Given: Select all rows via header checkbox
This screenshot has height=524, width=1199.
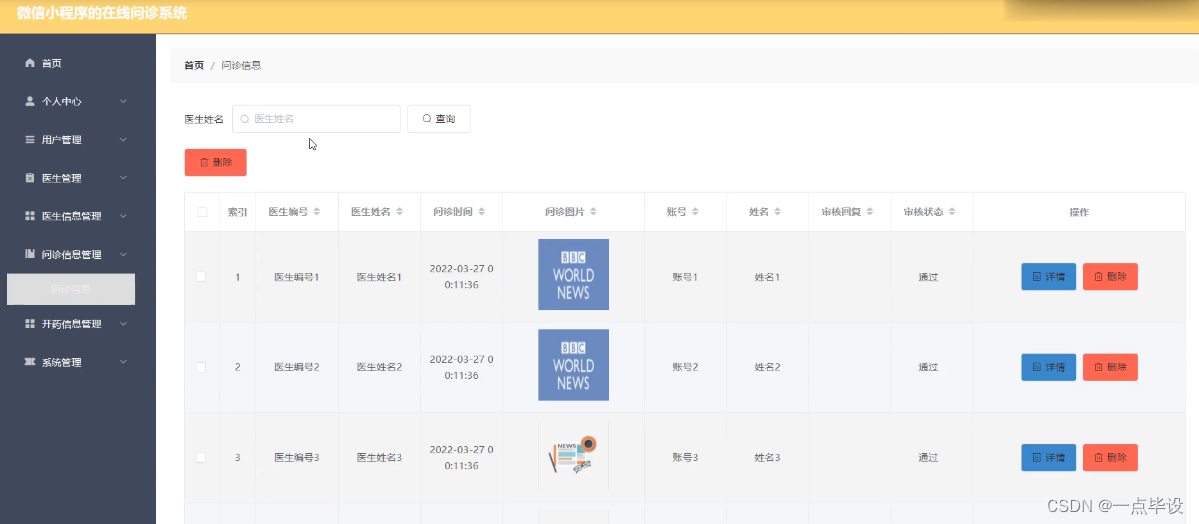Looking at the screenshot, I should 202,212.
